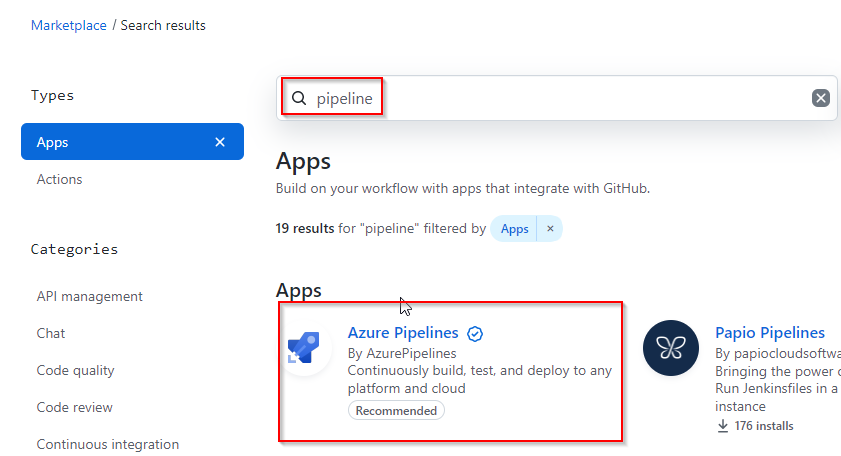Screen dimensions: 841x456
Task: Open the Marketplace breadcrumb link
Action: (69, 25)
